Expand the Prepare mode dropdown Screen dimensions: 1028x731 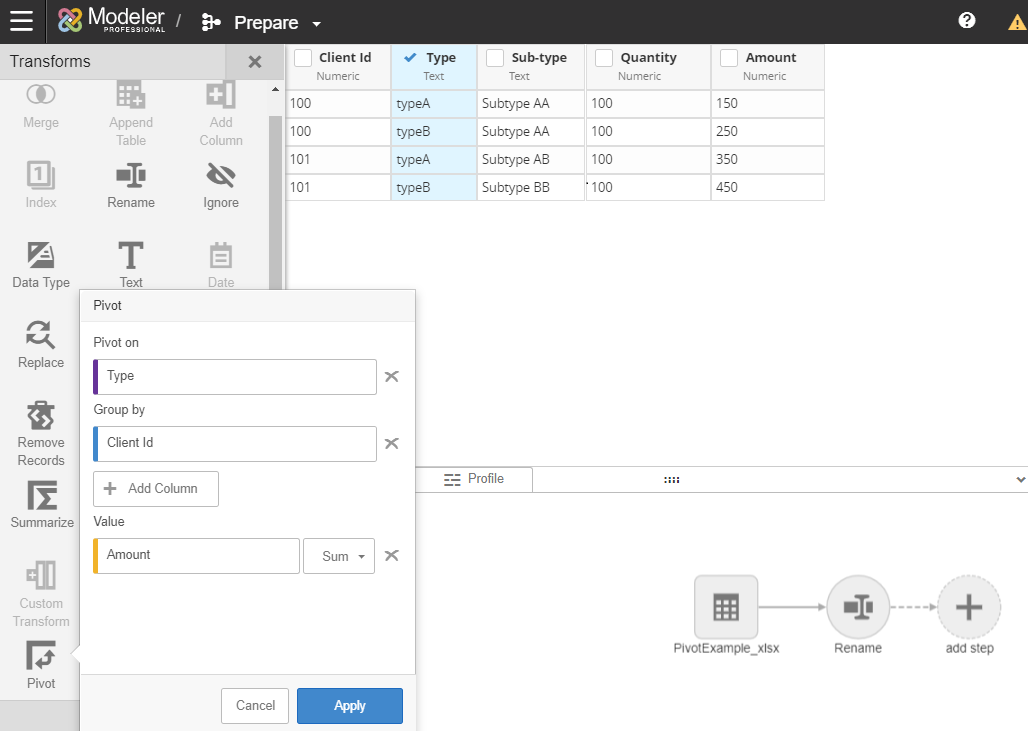click(x=316, y=23)
